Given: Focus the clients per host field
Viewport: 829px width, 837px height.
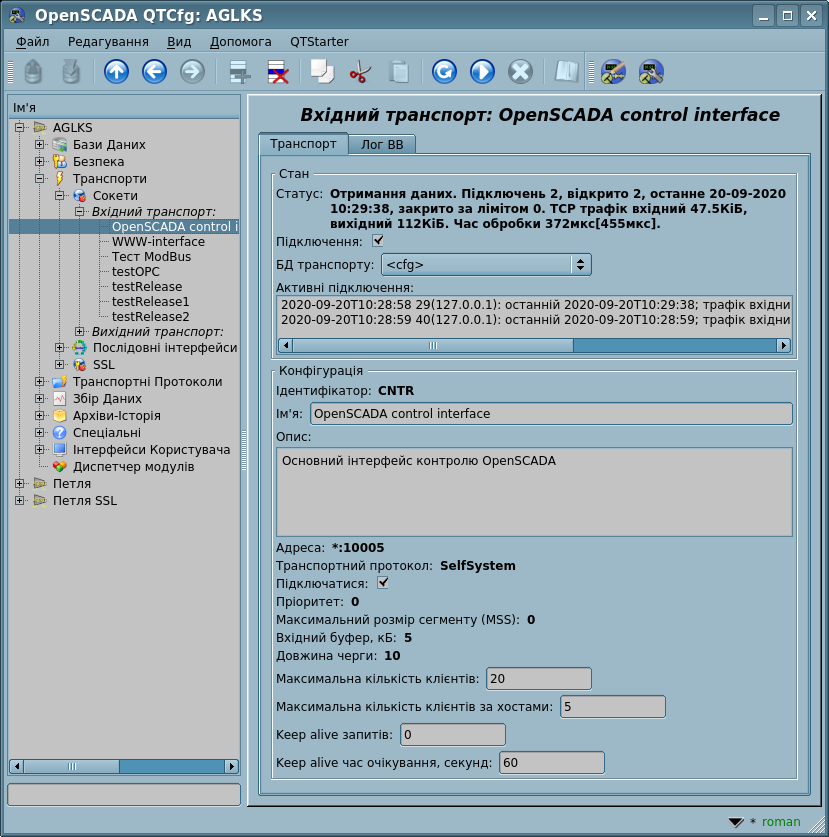Looking at the screenshot, I should pos(613,707).
